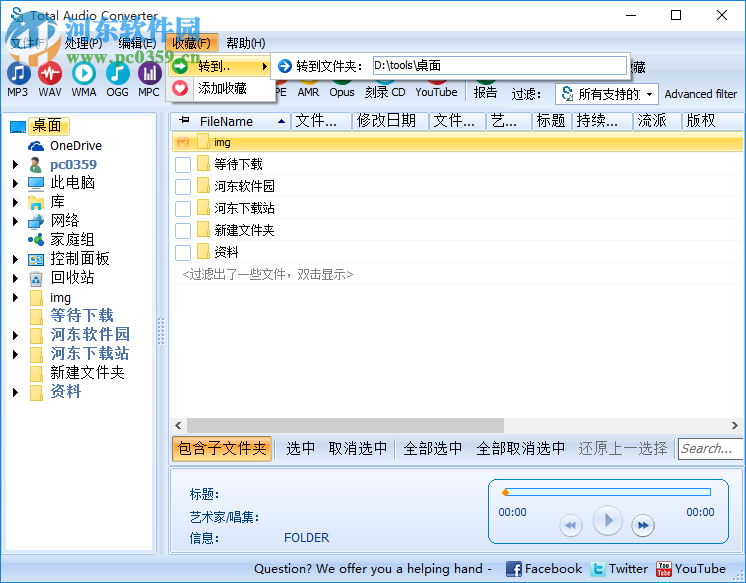Open Twitter link in status bar
Viewport: 746px width, 583px height.
pos(619,569)
